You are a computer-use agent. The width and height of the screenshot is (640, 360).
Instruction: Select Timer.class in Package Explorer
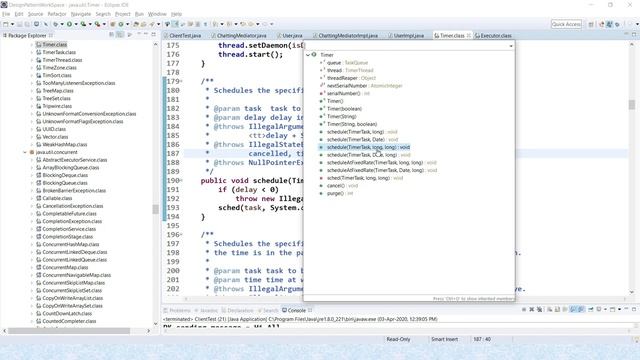(54, 44)
